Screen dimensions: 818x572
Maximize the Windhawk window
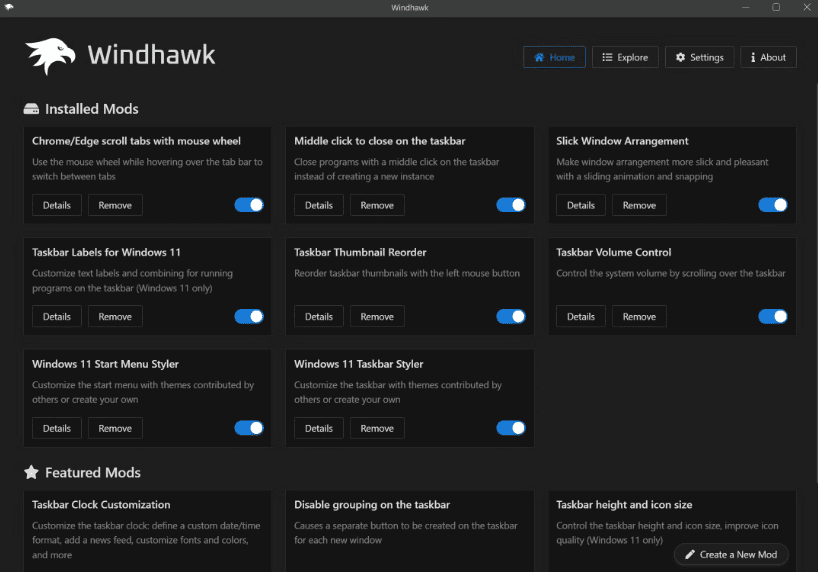[x=776, y=7]
